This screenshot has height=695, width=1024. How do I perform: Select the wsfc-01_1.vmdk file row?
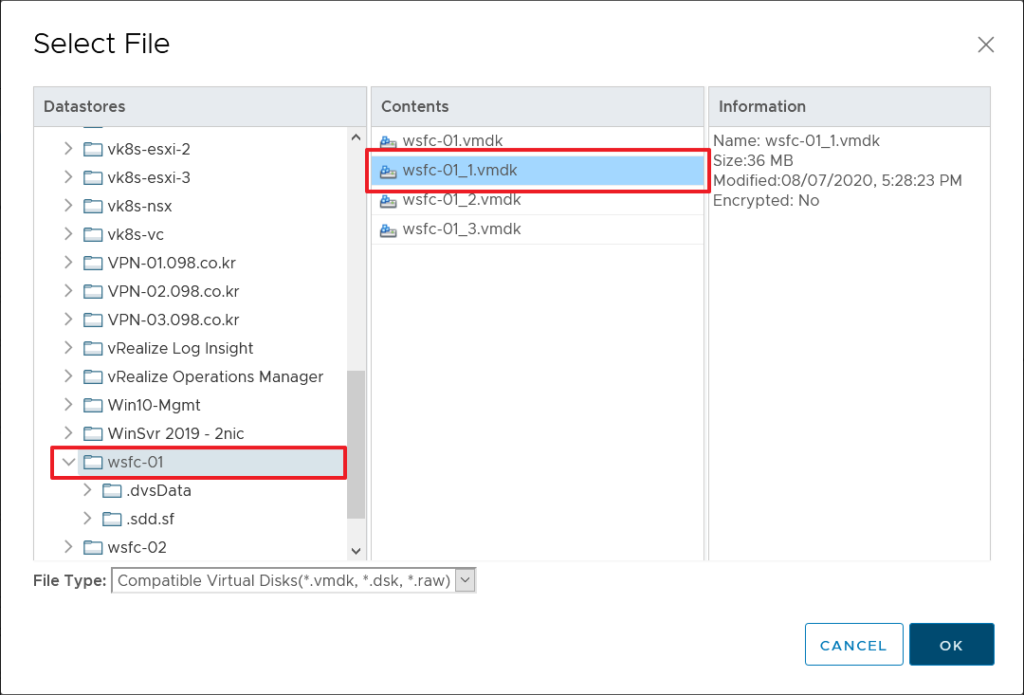pos(538,171)
